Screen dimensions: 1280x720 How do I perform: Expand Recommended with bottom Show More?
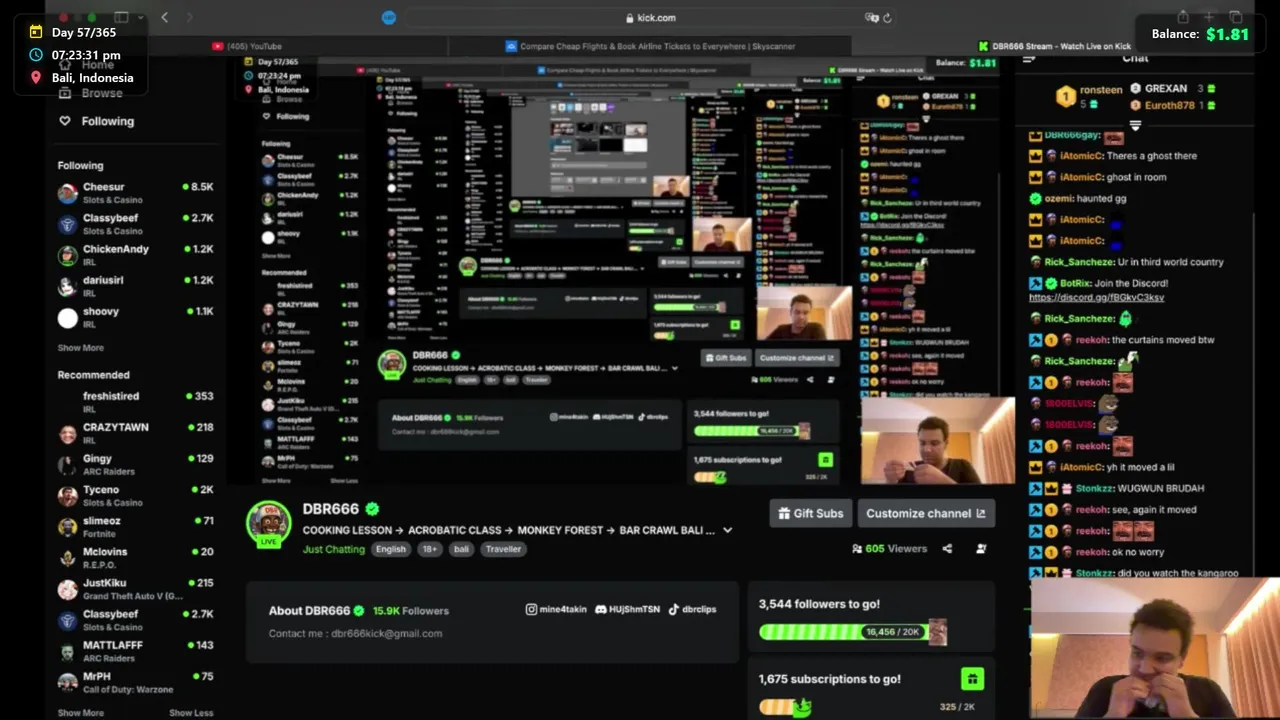coord(80,713)
